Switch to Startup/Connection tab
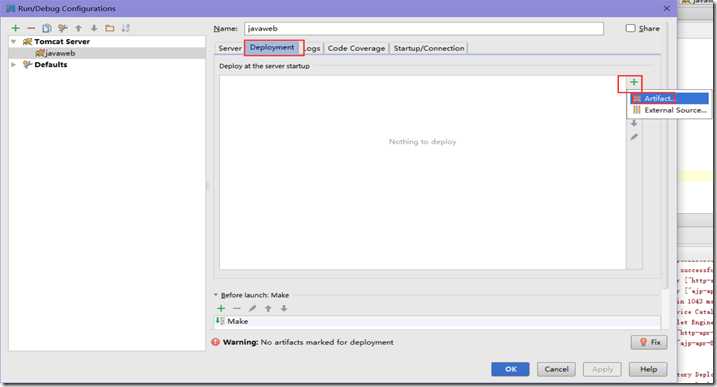The width and height of the screenshot is (717, 387). tap(429, 48)
